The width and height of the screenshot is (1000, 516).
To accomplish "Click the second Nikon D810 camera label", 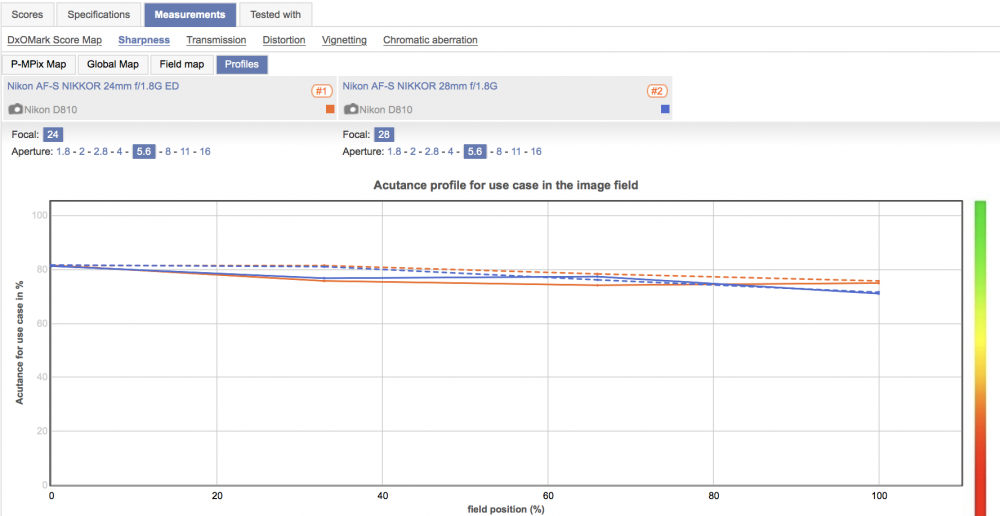I will tap(386, 110).
